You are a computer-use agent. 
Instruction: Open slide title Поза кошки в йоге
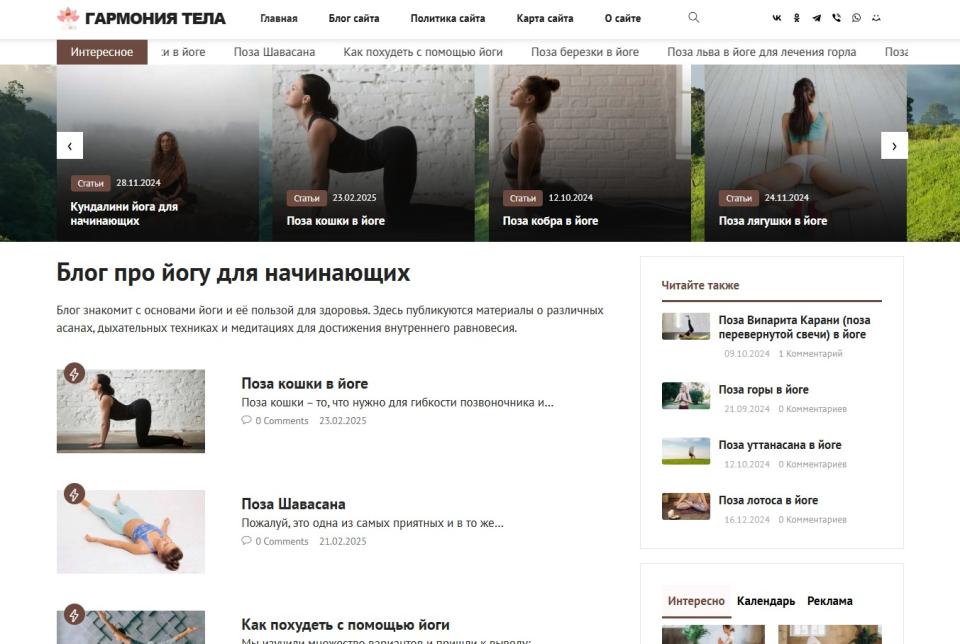(x=336, y=221)
